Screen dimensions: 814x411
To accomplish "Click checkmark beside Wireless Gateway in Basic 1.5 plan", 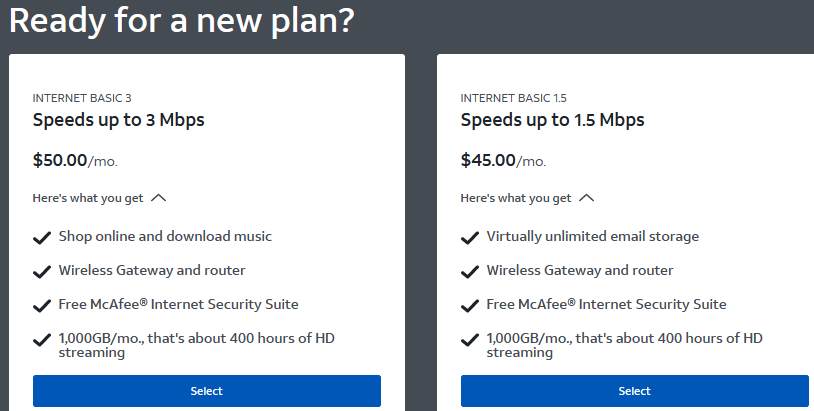I will point(470,271).
